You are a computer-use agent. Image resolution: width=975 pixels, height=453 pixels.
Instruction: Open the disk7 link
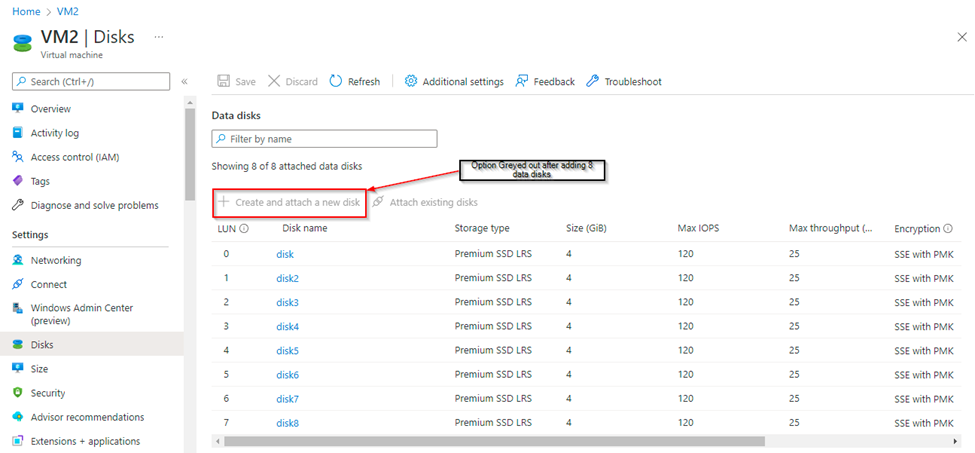point(287,399)
